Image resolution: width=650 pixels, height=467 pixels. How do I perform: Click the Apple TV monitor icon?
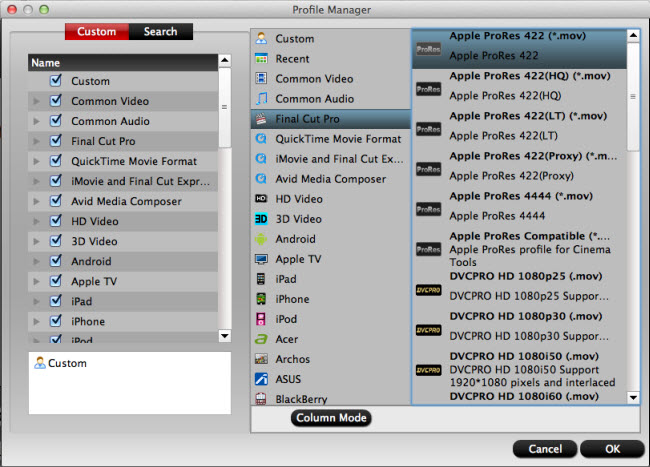pyautogui.click(x=261, y=259)
